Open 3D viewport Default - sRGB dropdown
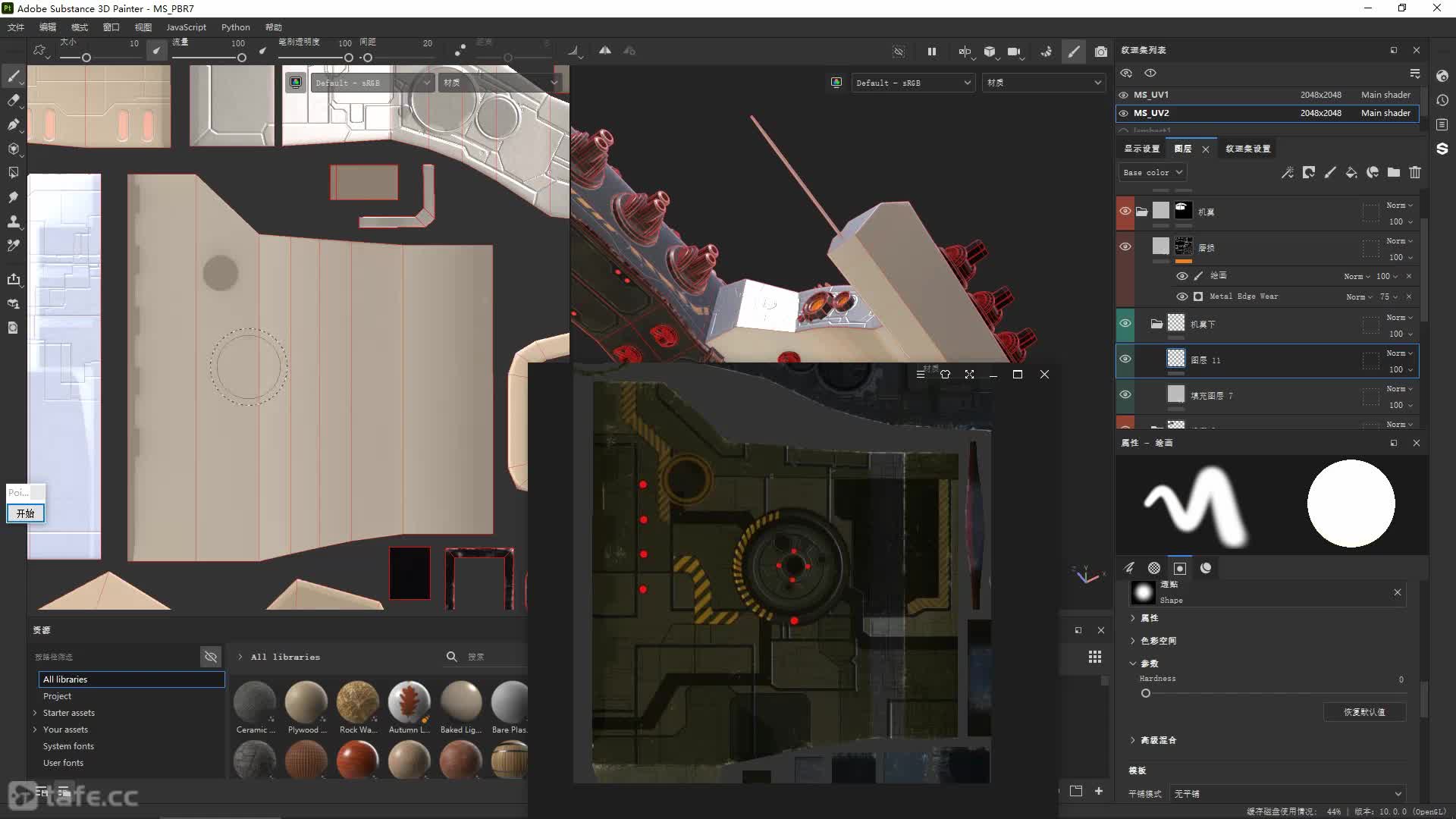1456x819 pixels. pos(913,83)
